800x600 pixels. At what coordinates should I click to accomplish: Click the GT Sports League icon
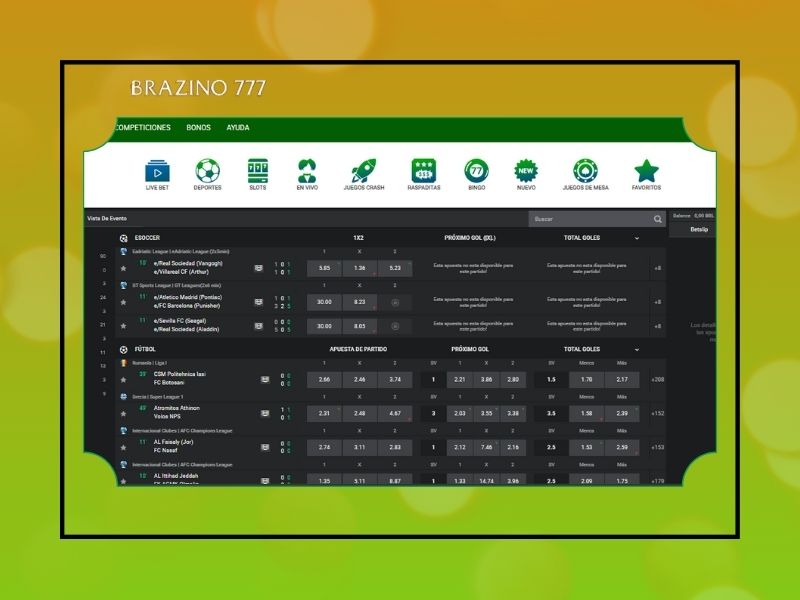123,286
